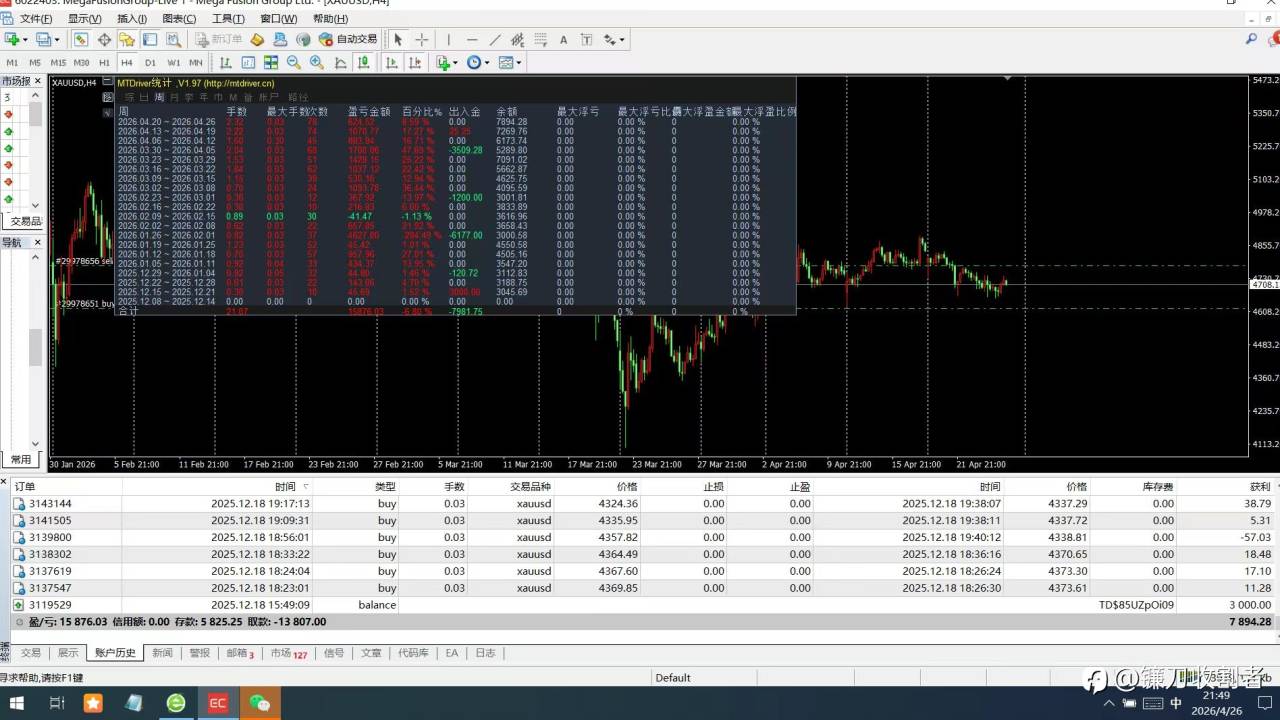Open MetaEditor yellow book icon
Image resolution: width=1280 pixels, height=720 pixels.
pos(257,39)
